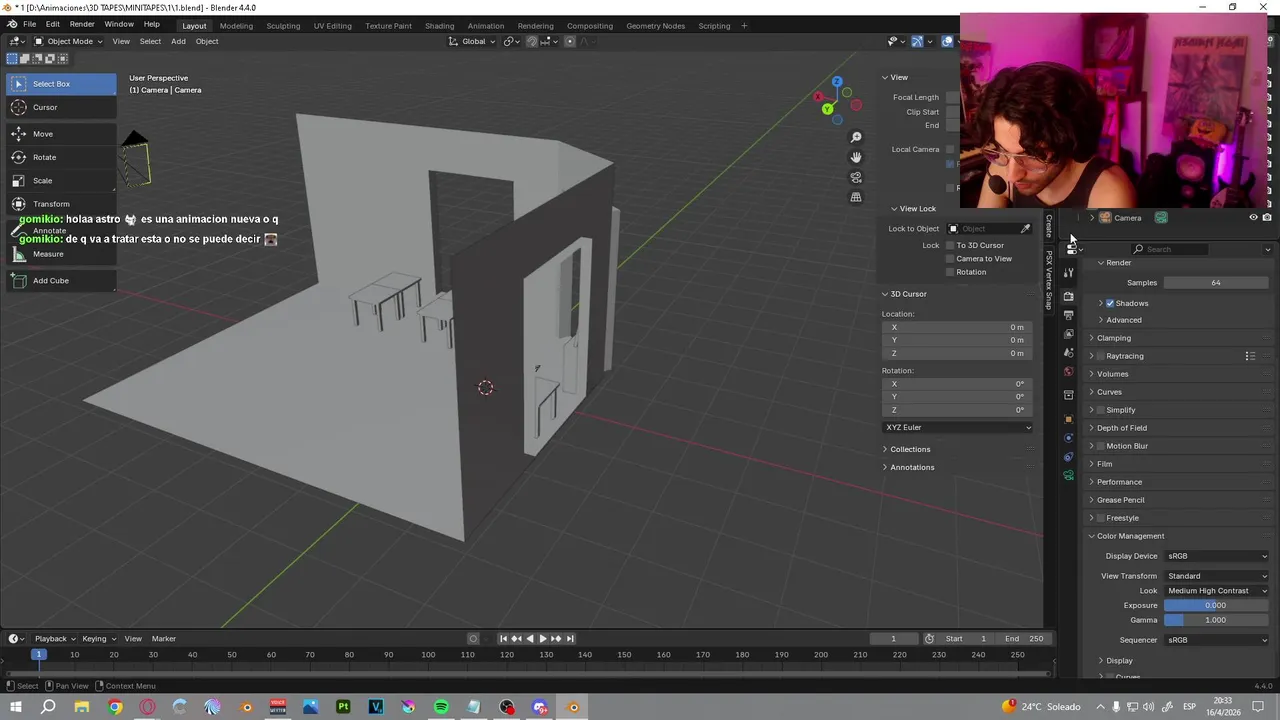Open the Object properties tab icon
This screenshot has height=720, width=1280.
1069,419
